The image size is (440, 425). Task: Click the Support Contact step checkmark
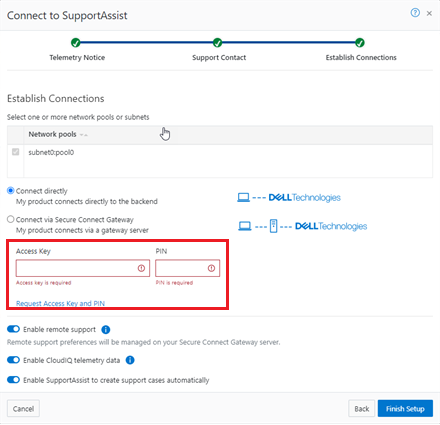coord(218,43)
